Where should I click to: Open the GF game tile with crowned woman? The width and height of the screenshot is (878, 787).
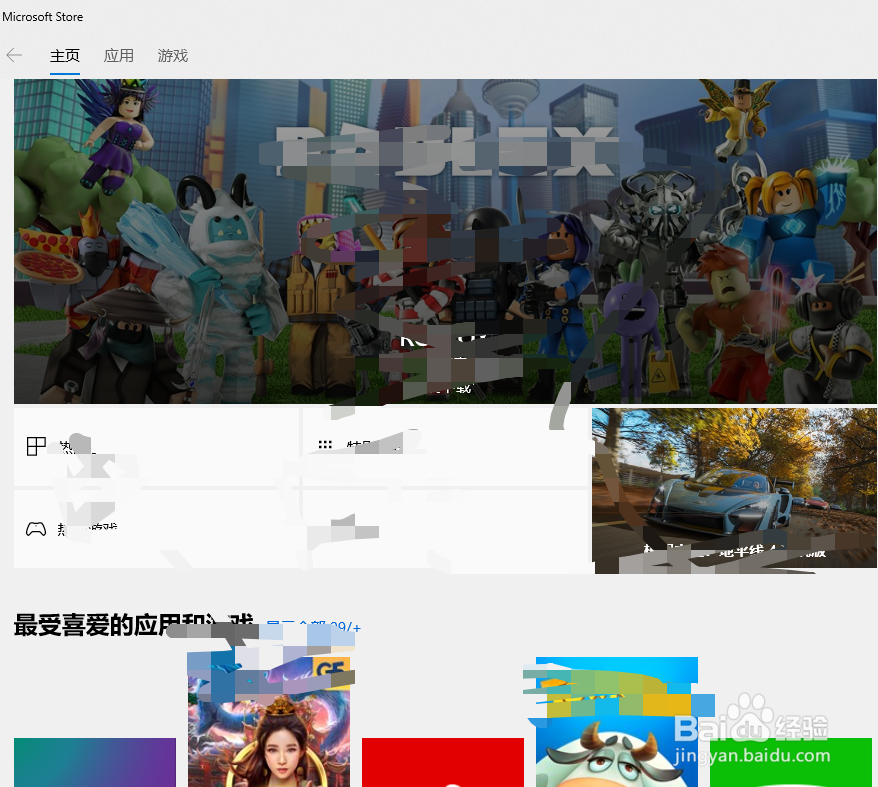[269, 722]
